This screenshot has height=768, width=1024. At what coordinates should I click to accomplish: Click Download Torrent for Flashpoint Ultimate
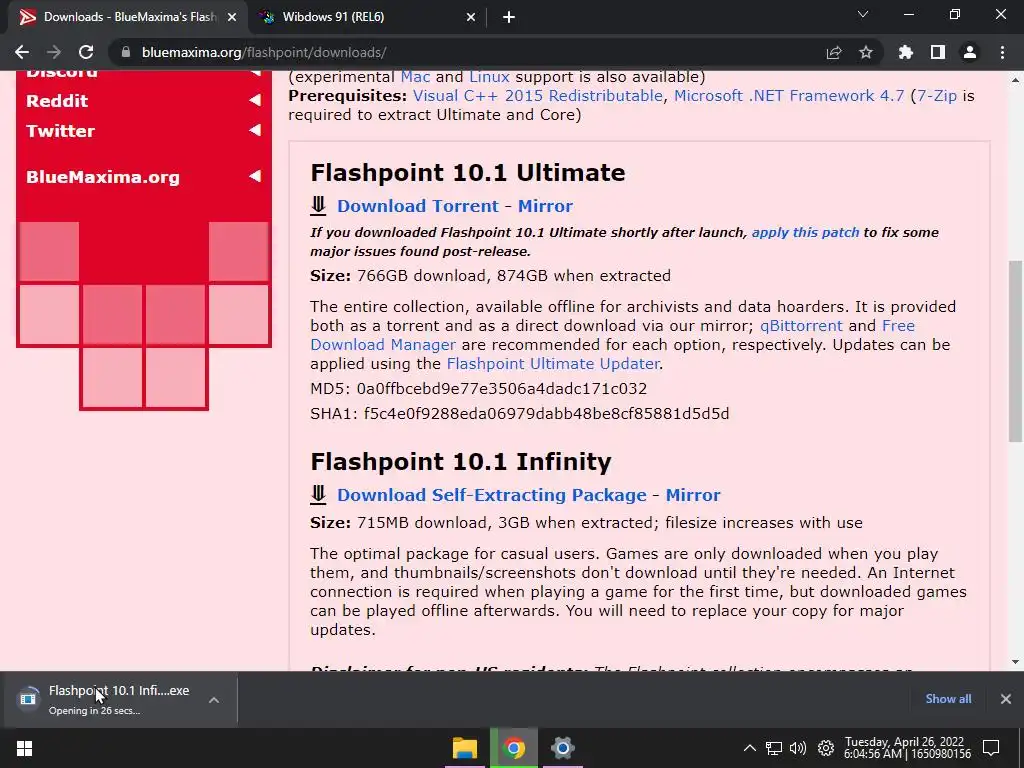(x=418, y=206)
